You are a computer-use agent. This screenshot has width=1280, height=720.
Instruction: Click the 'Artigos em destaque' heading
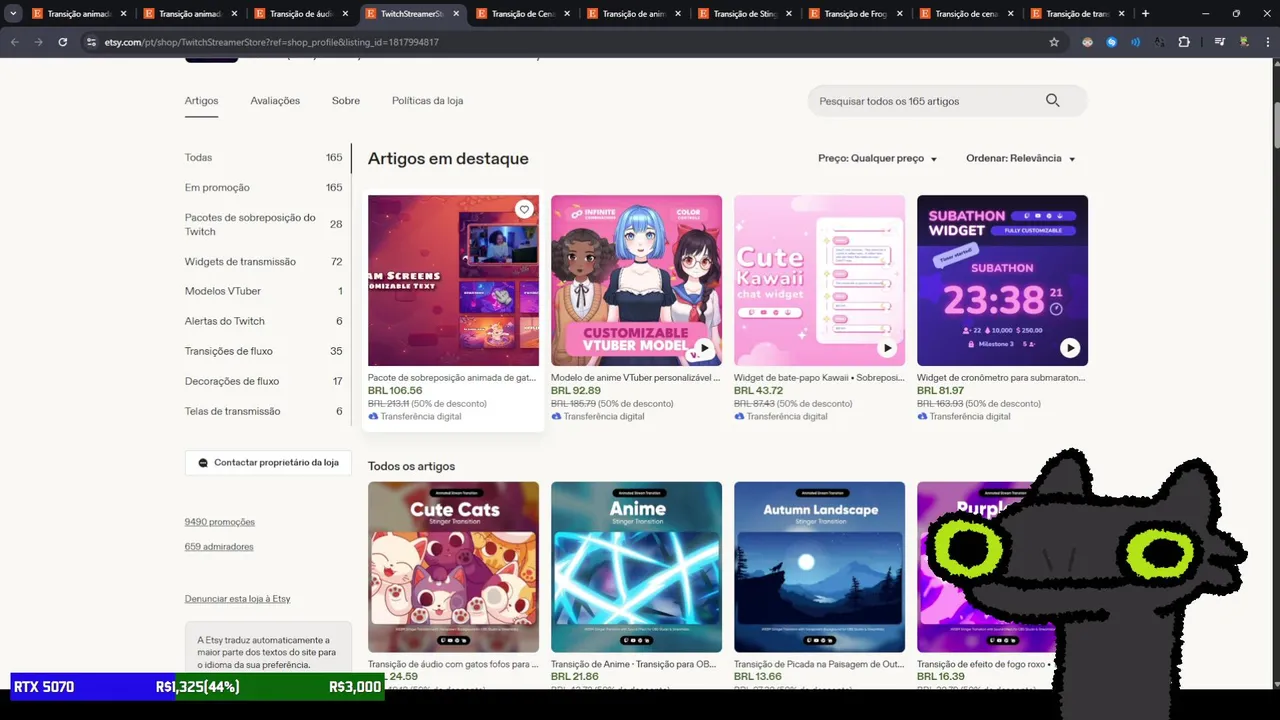(x=448, y=158)
